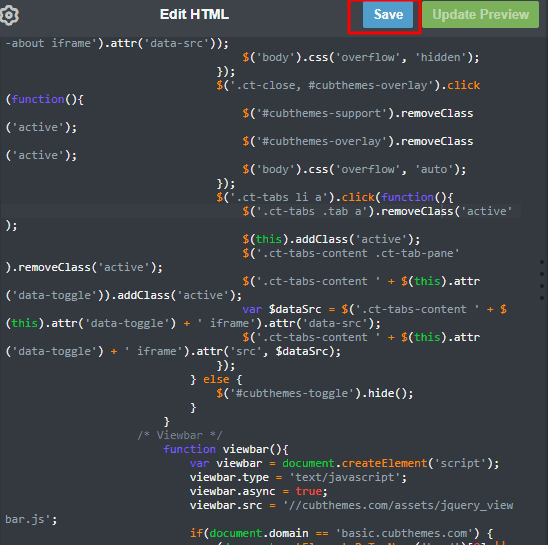Click the line containing '.ct-close, #cubthemes-overlay'
The width and height of the screenshot is (548, 545).
point(348,85)
